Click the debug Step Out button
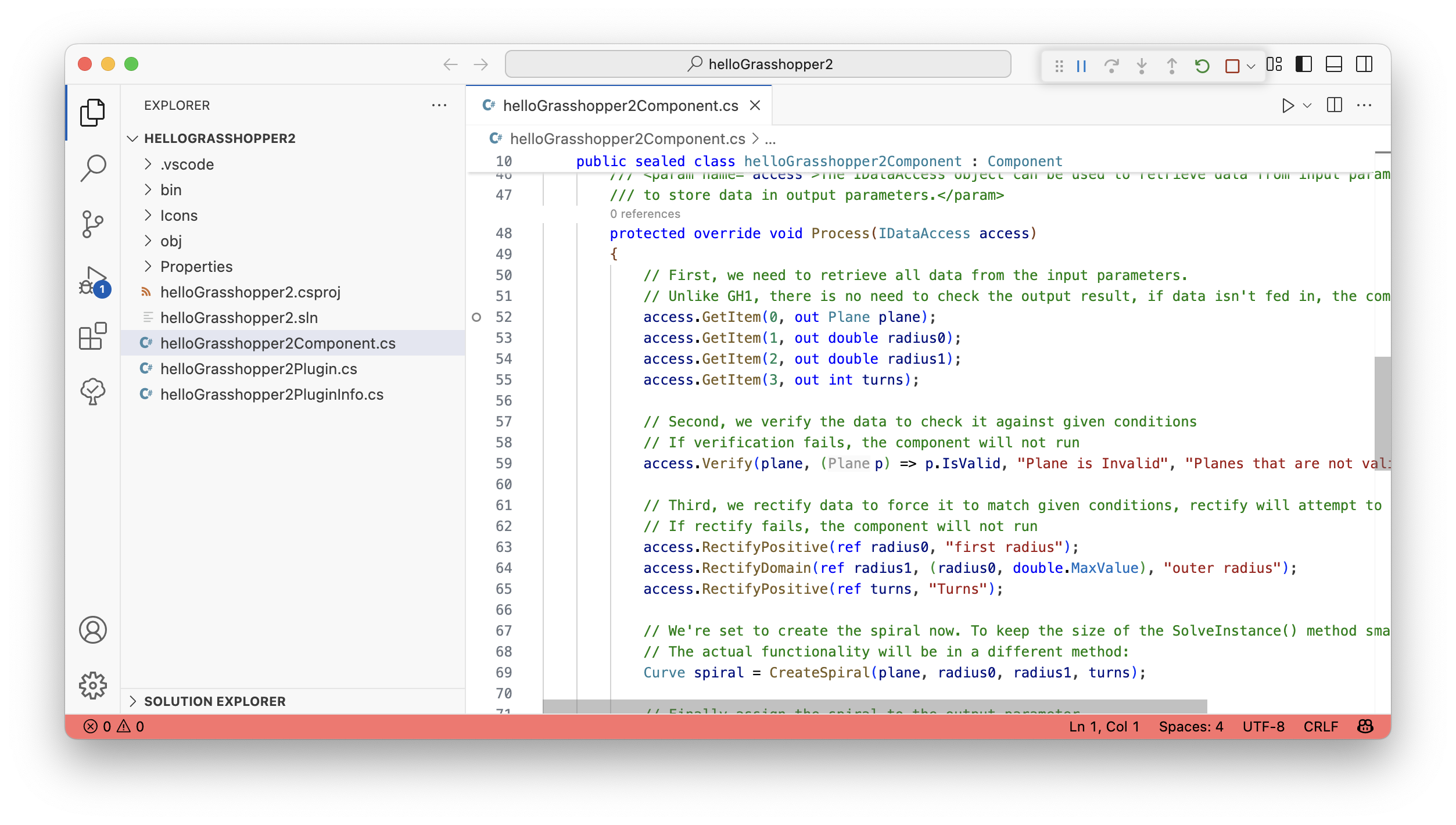 click(1172, 66)
